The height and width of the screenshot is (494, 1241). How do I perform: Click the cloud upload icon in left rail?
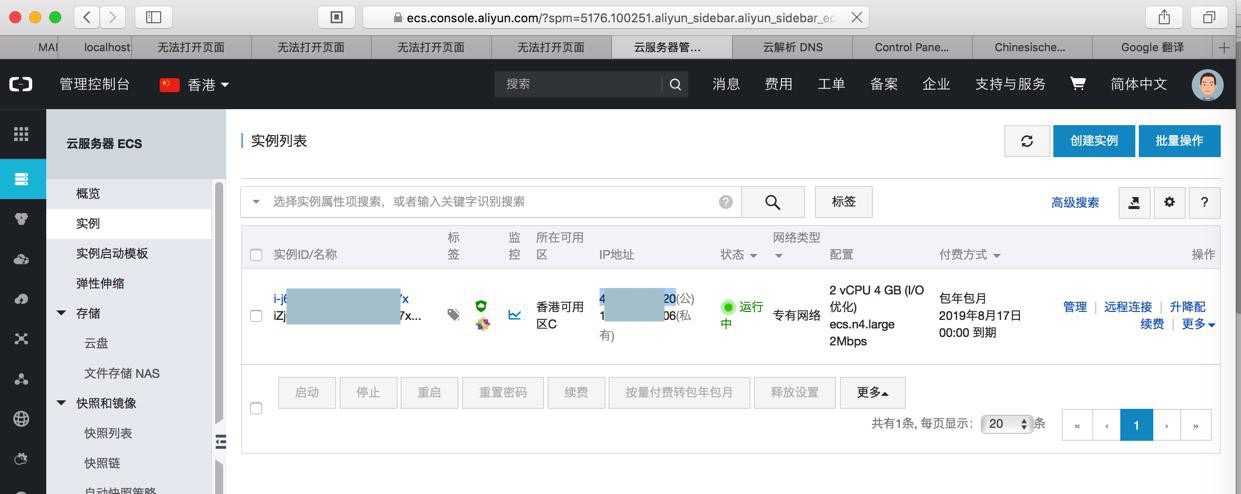[21, 299]
